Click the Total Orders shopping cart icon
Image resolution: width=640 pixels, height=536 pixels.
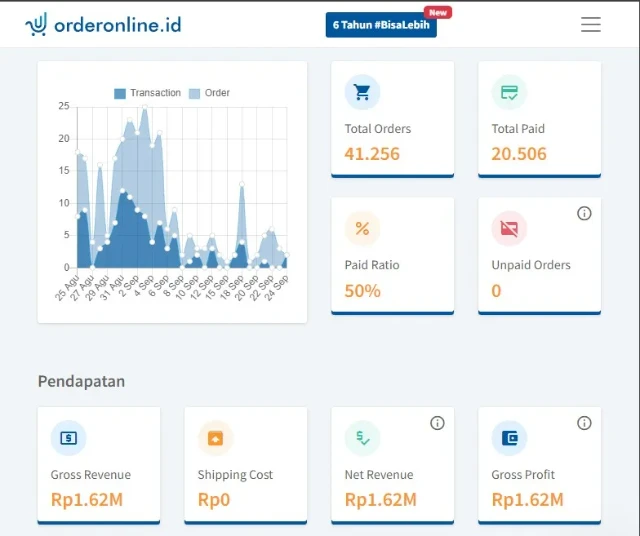pos(362,93)
